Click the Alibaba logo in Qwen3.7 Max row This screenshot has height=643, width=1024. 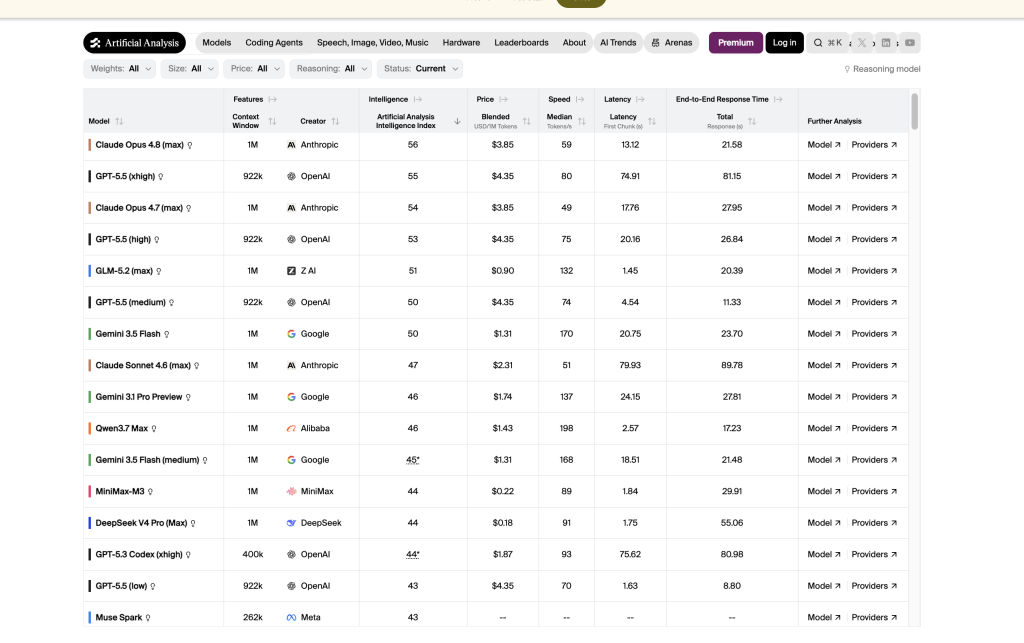291,429
